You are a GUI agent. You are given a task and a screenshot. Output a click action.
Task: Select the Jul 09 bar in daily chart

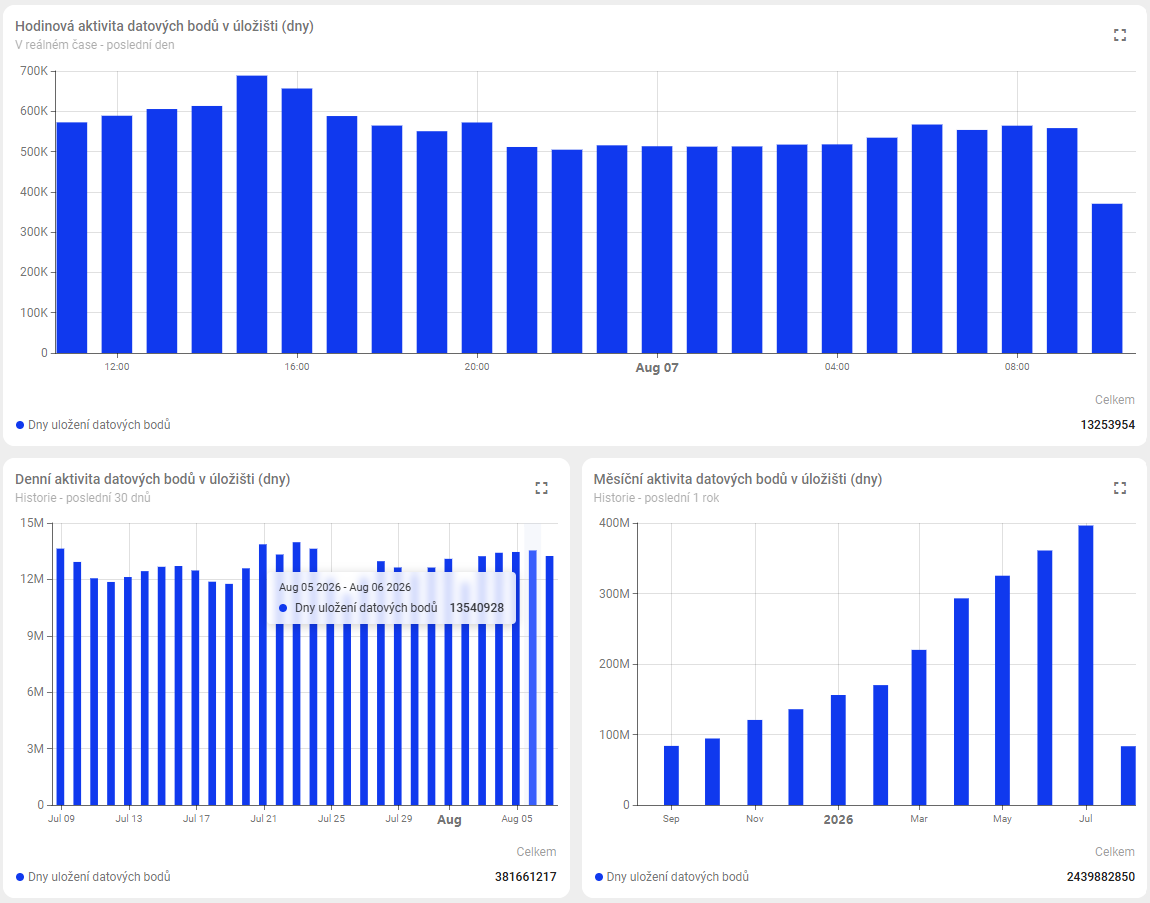coord(61,676)
